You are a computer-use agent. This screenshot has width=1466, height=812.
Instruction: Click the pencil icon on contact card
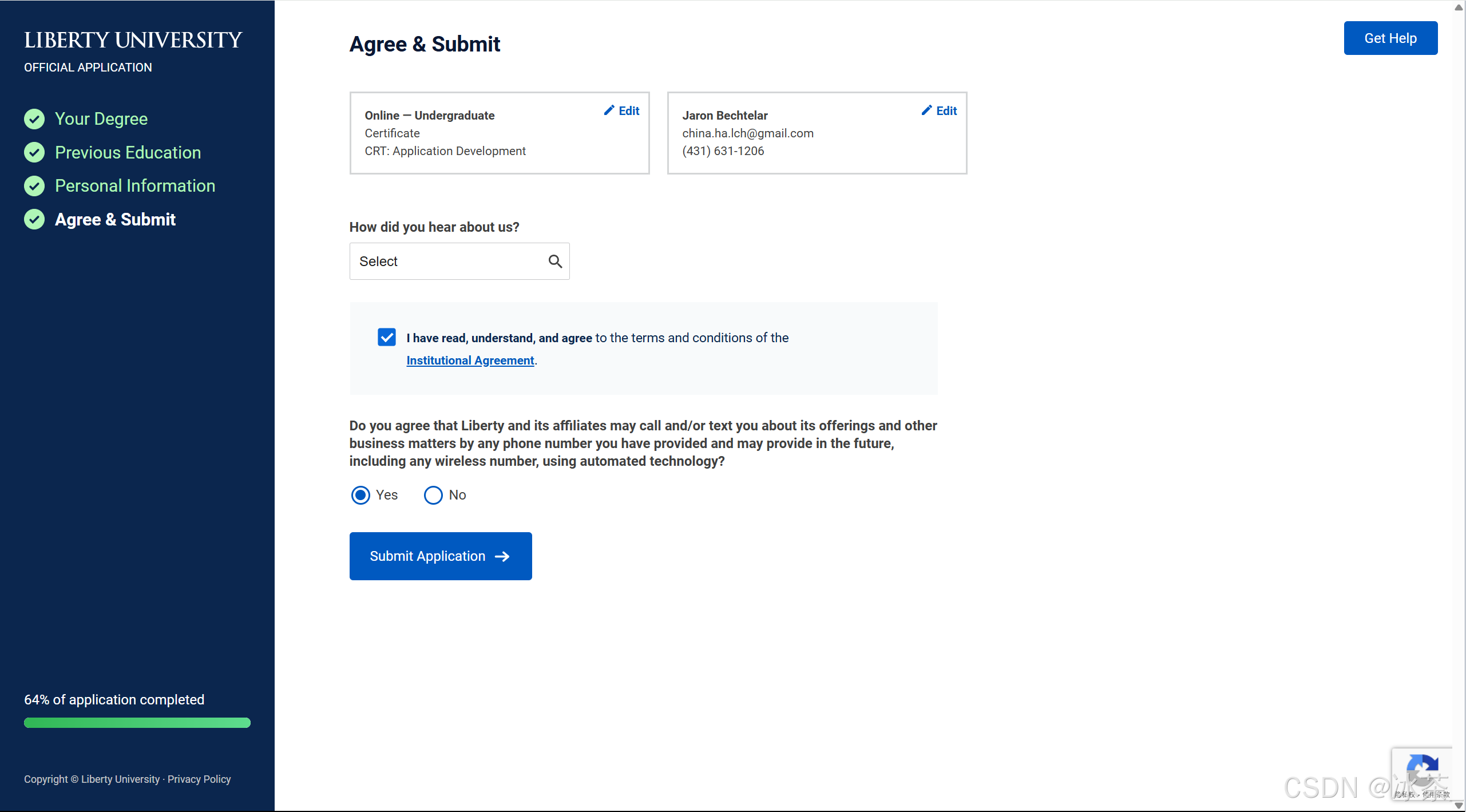click(x=926, y=110)
